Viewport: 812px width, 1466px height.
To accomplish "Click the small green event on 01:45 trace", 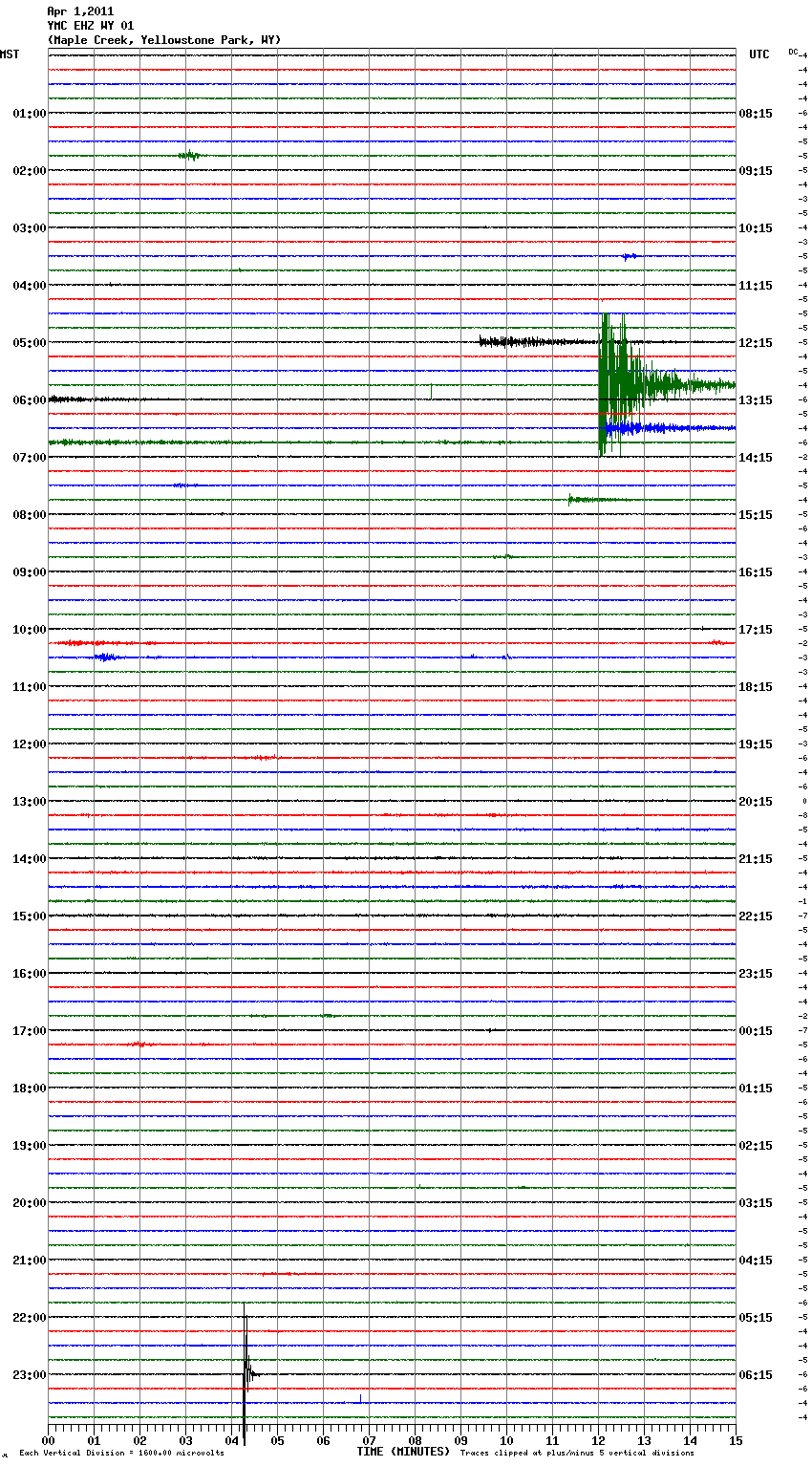I will pos(189,155).
